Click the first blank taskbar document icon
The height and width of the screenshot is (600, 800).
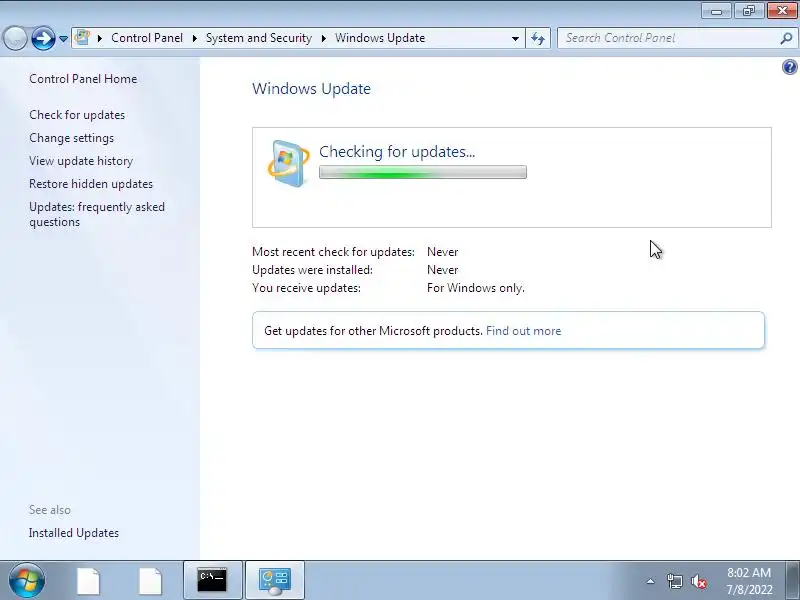pyautogui.click(x=88, y=581)
